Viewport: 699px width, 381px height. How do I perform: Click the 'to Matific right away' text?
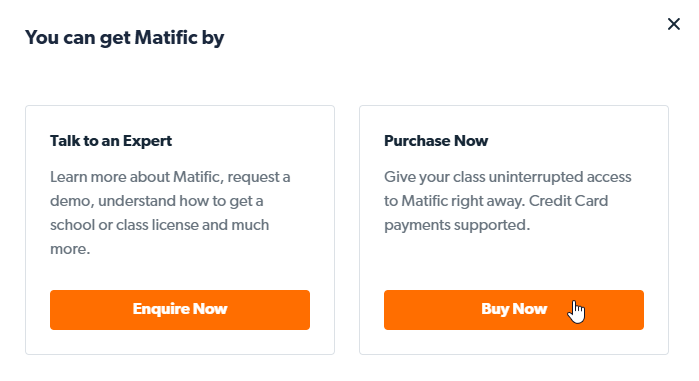click(x=454, y=201)
